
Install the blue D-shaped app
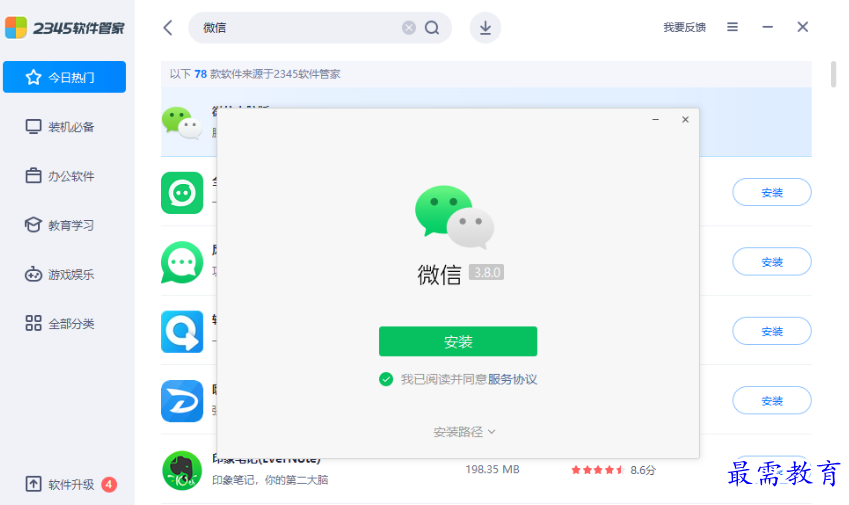[x=772, y=401]
